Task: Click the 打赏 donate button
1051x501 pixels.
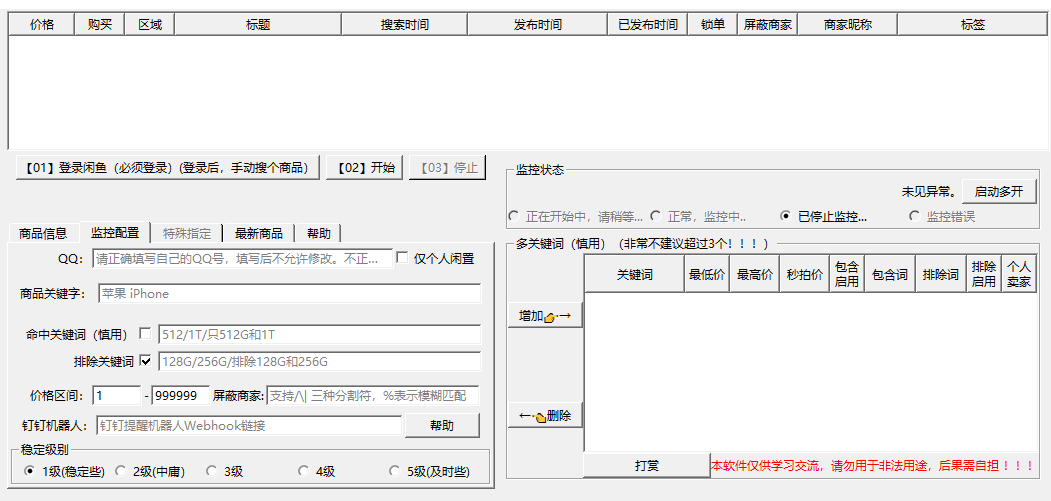Action: pos(646,465)
